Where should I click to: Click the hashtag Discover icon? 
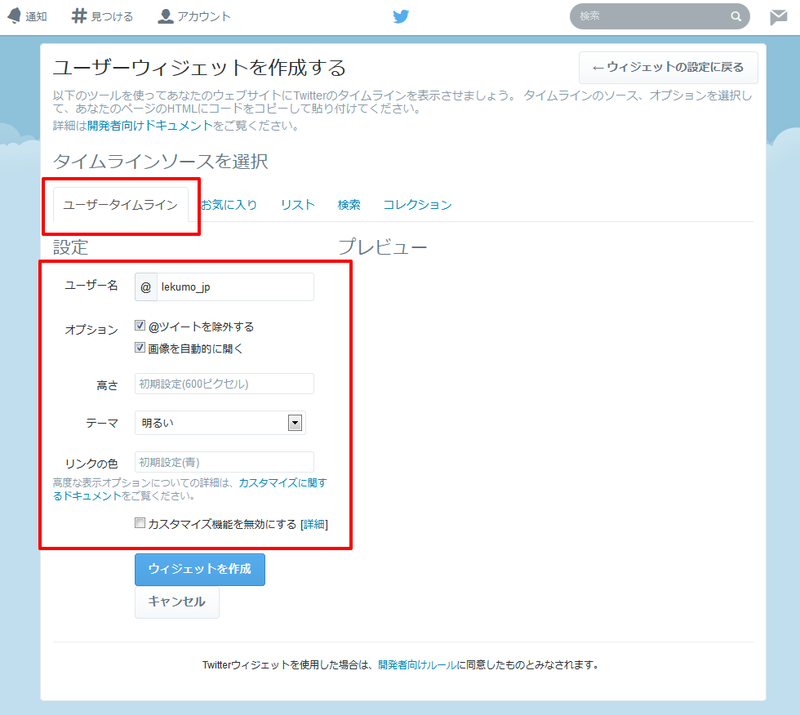click(x=79, y=16)
